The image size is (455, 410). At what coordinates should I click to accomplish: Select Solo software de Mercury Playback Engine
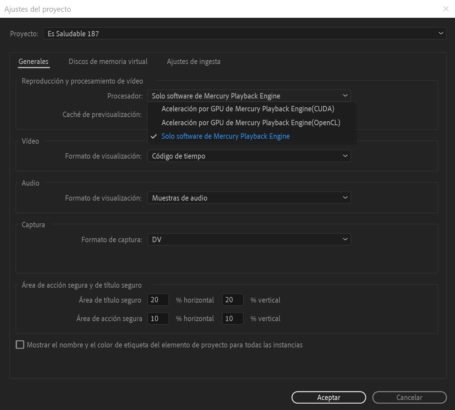[225, 136]
